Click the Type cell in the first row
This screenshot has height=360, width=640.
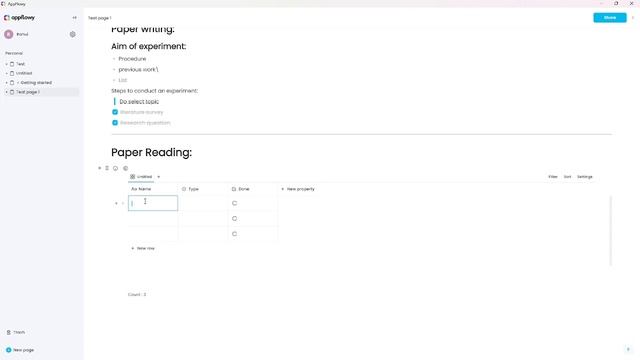[x=203, y=203]
